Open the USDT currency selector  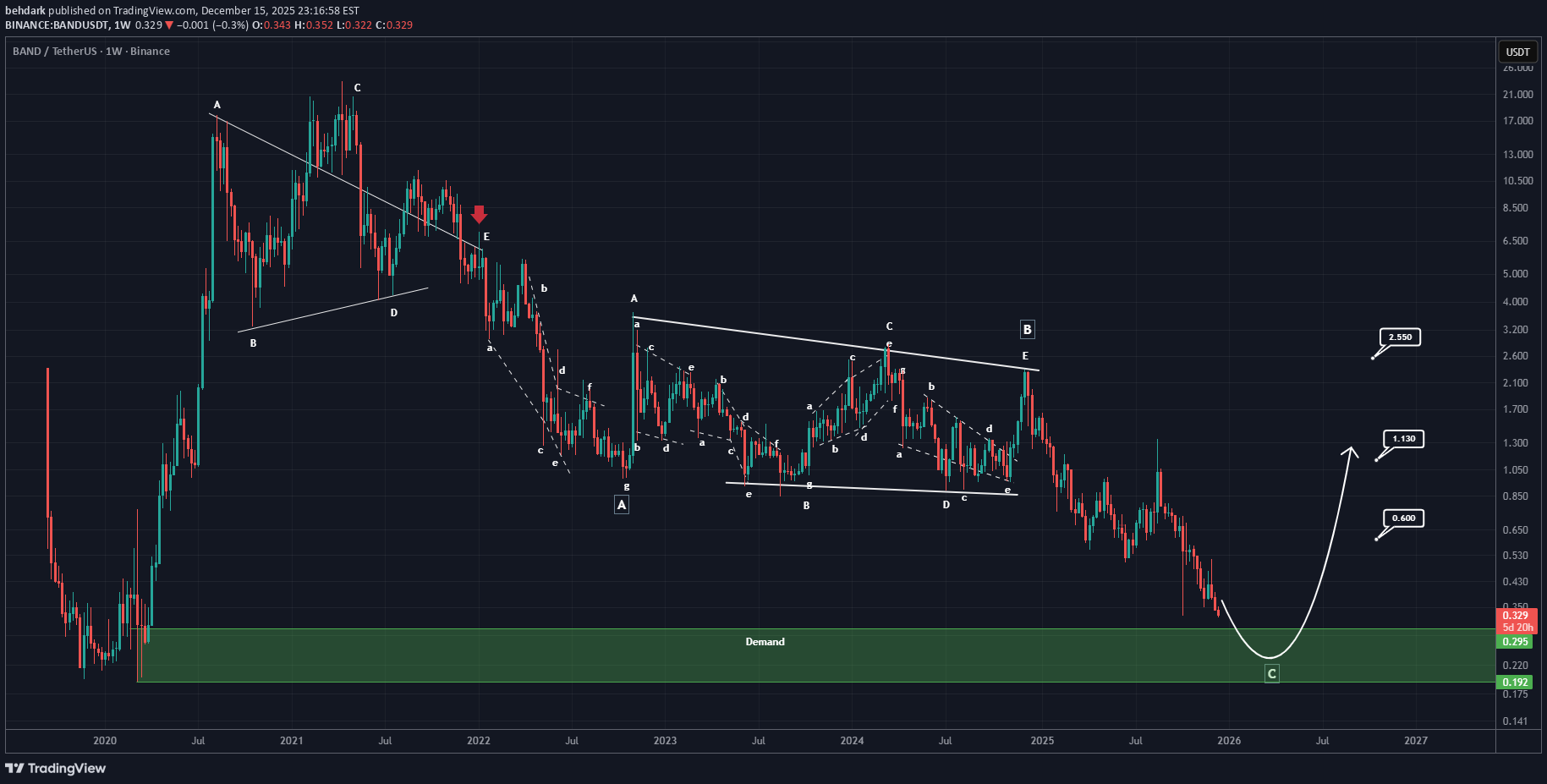click(x=1517, y=52)
